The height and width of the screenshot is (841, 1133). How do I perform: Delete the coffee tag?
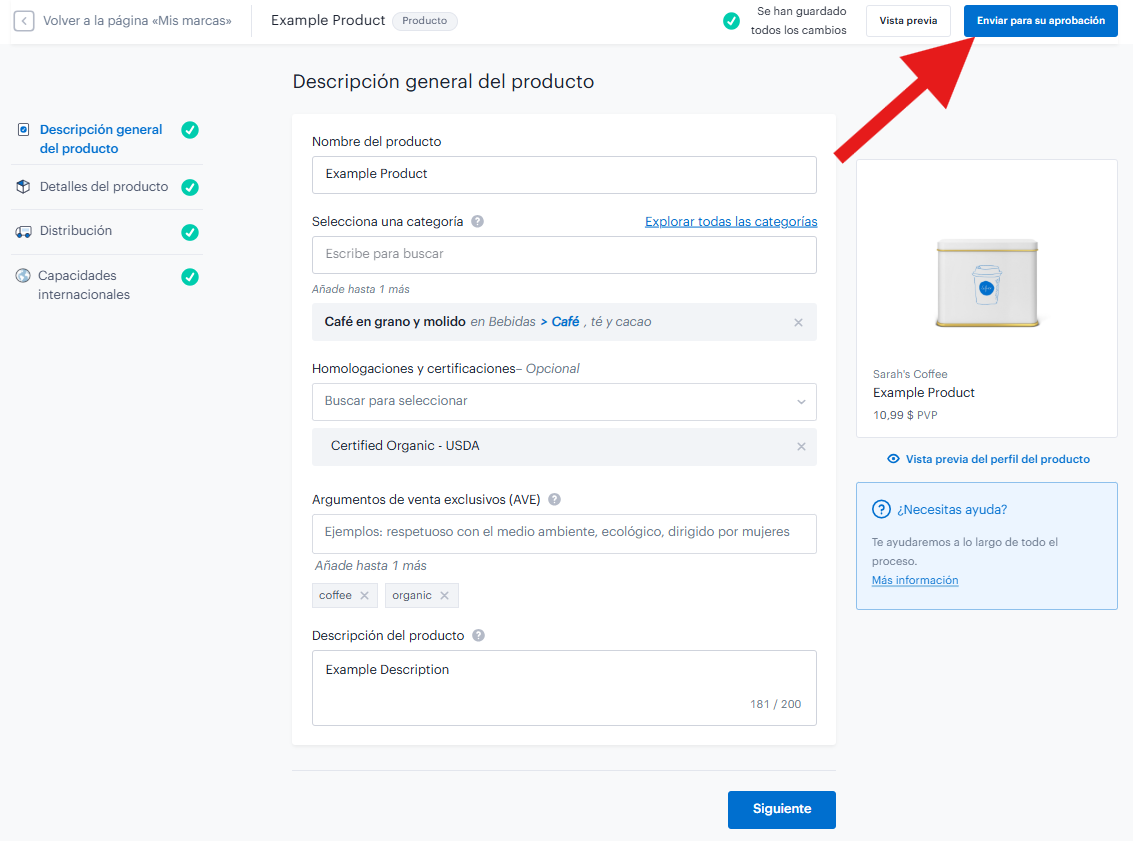click(x=364, y=596)
